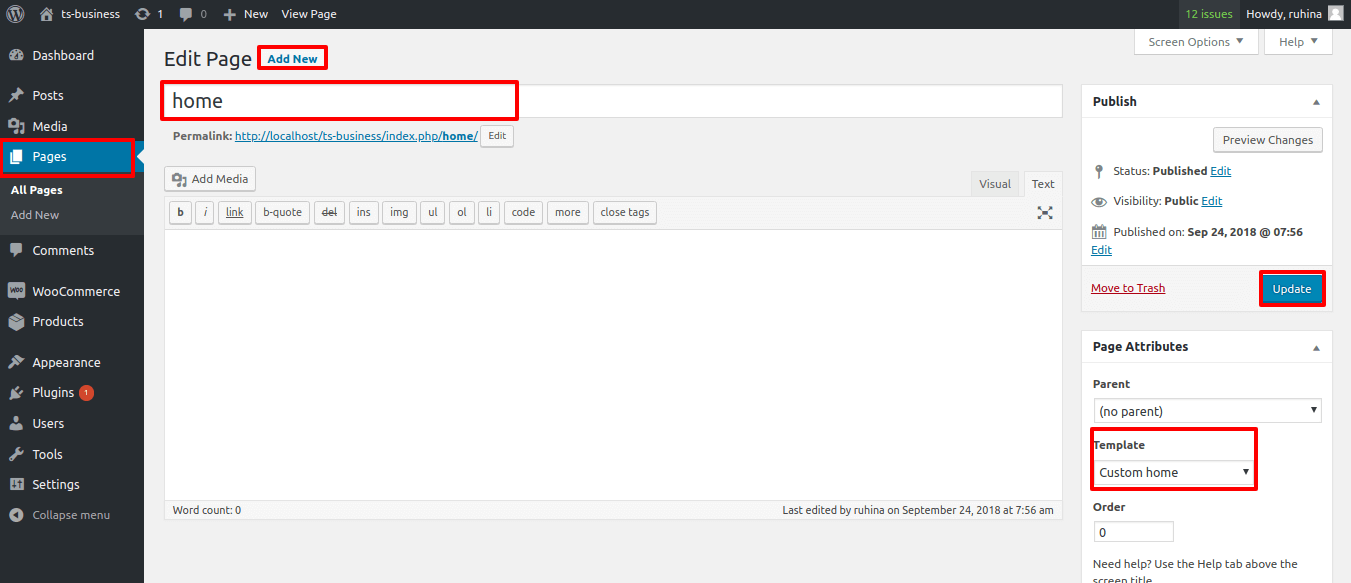Click the WordPress logo icon

click(x=15, y=14)
